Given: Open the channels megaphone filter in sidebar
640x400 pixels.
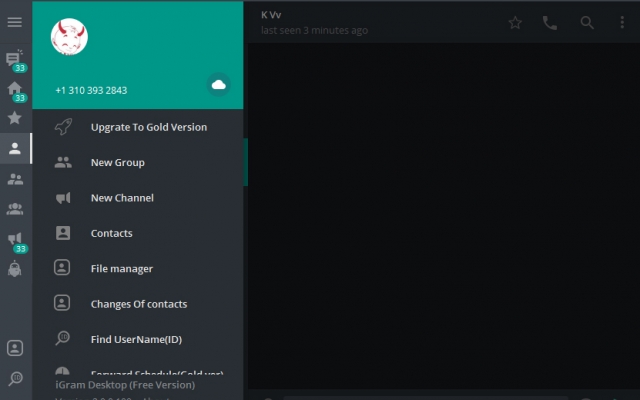Looking at the screenshot, I should pos(15,242).
